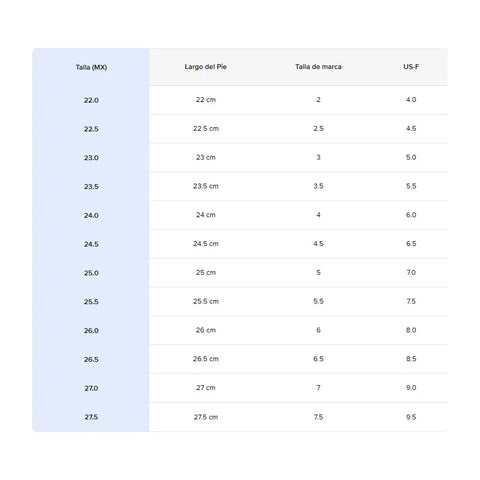Select the 24.0 size row label
Screen dimensions: 480x480
click(91, 215)
